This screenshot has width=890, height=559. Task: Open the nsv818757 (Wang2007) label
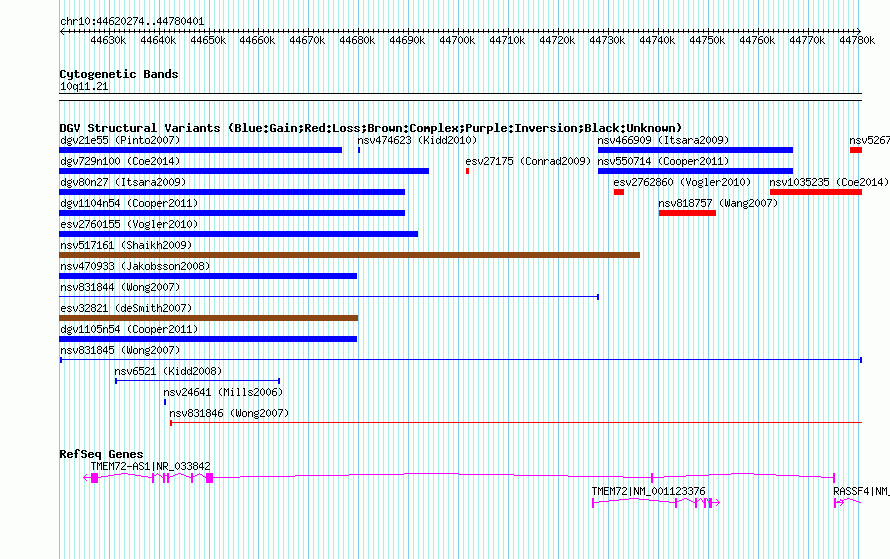coord(718,203)
